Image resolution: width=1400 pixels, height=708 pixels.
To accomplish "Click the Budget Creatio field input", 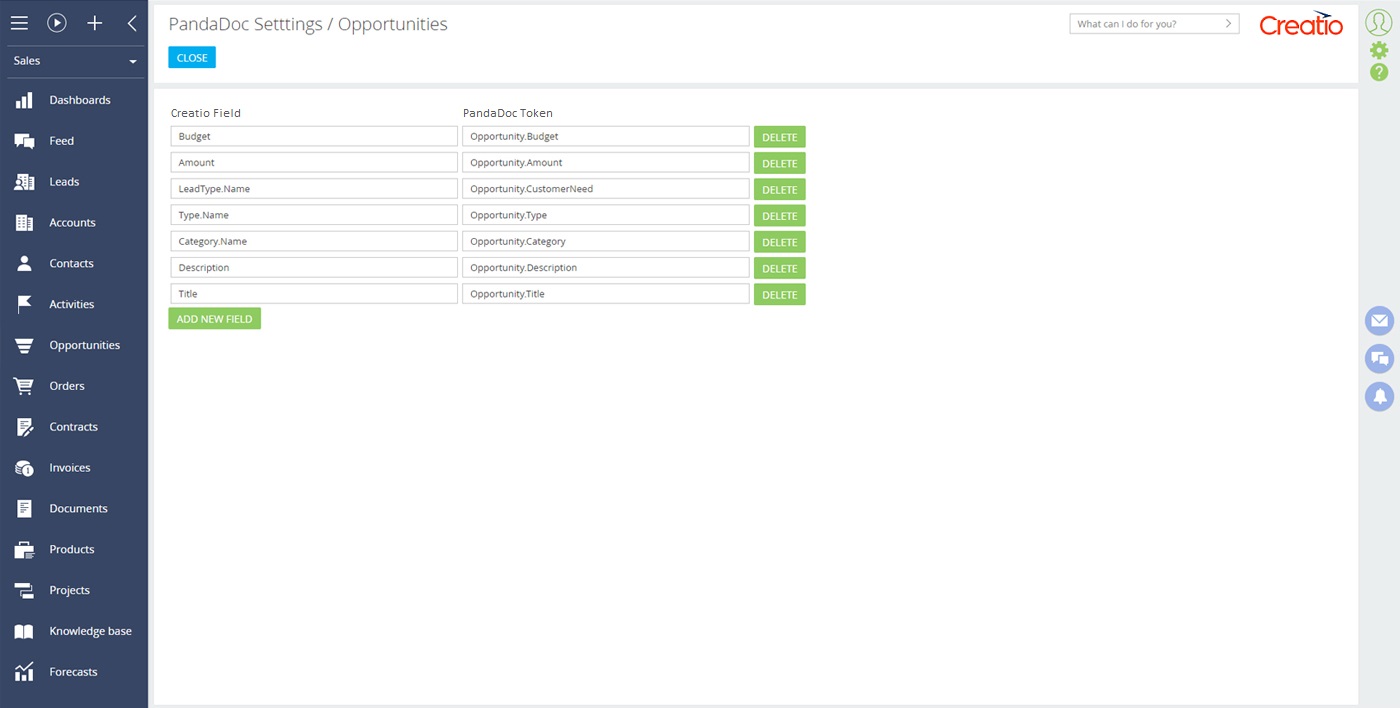I will point(314,136).
